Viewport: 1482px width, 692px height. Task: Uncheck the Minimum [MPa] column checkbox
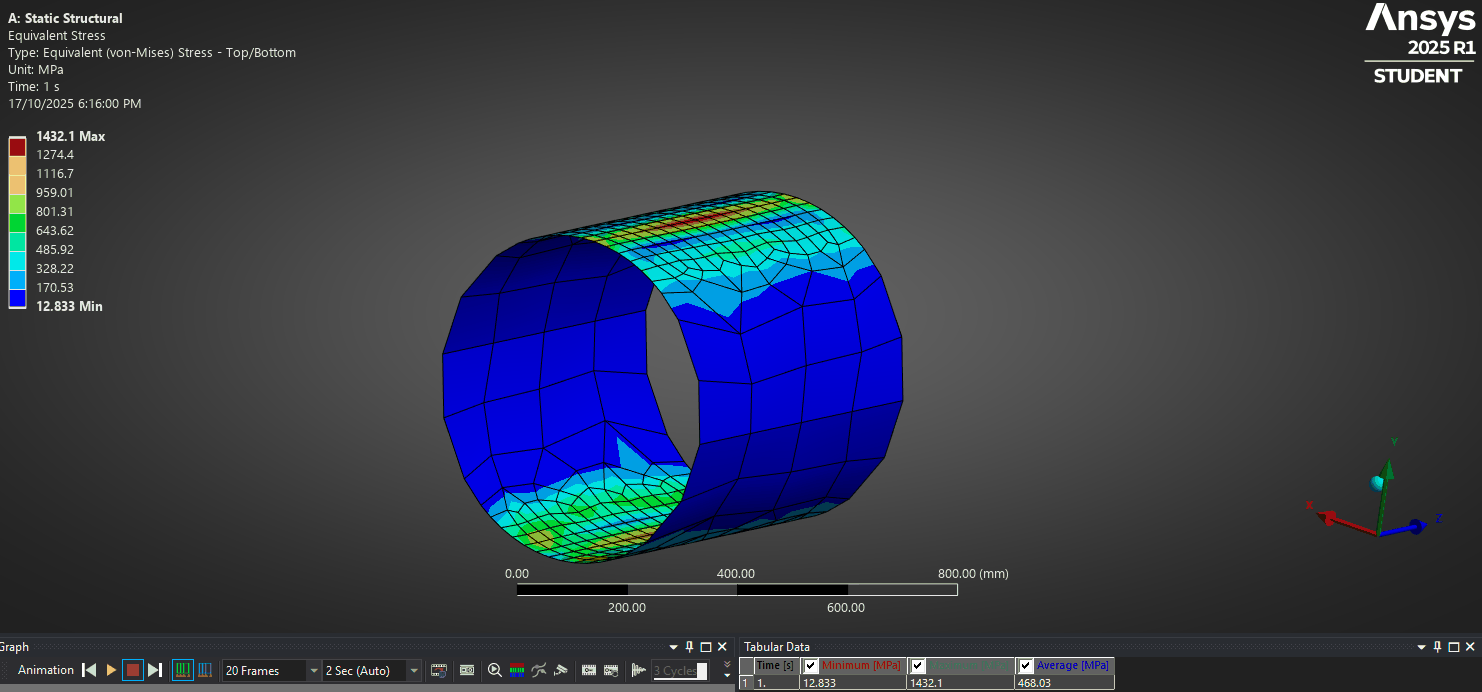pos(811,666)
